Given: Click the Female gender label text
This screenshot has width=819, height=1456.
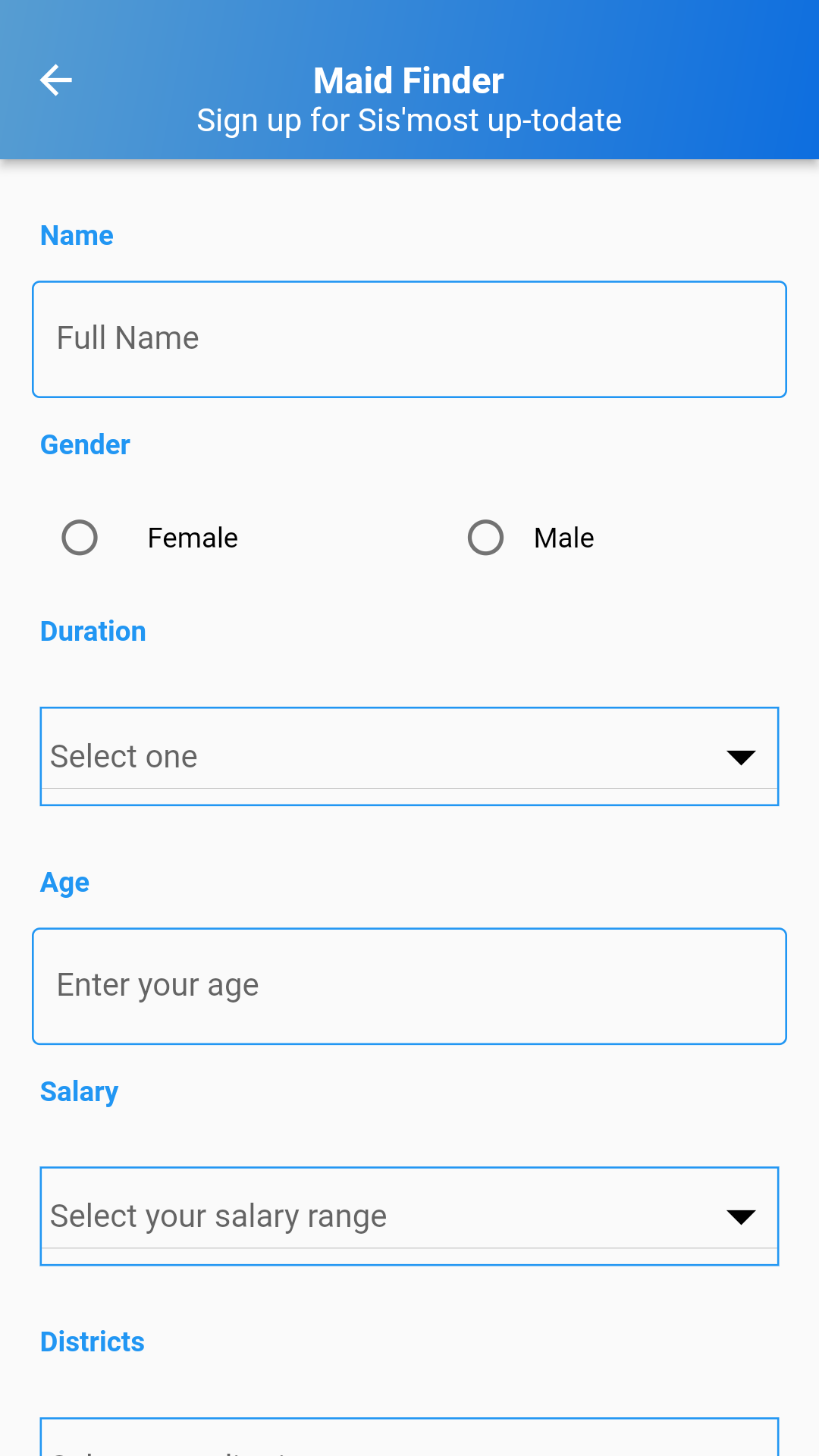Looking at the screenshot, I should click(x=193, y=538).
